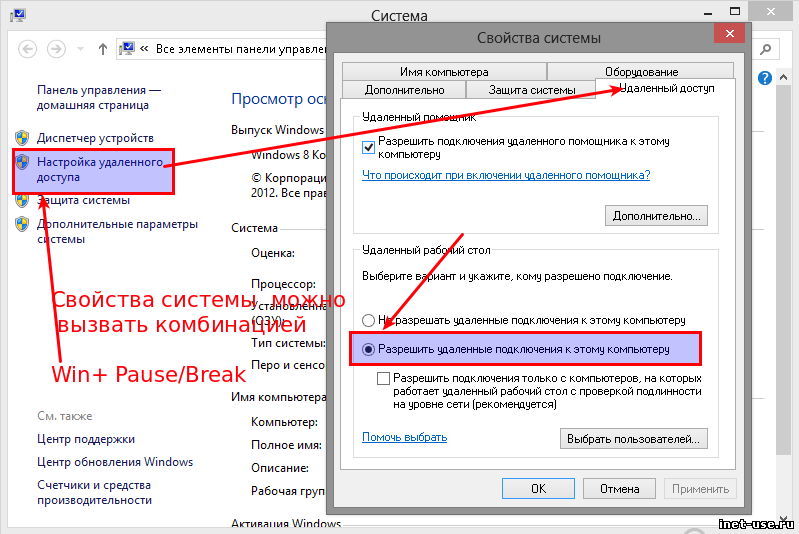
Task: Toggle the remote assistance connections checkbox
Action: [x=368, y=148]
